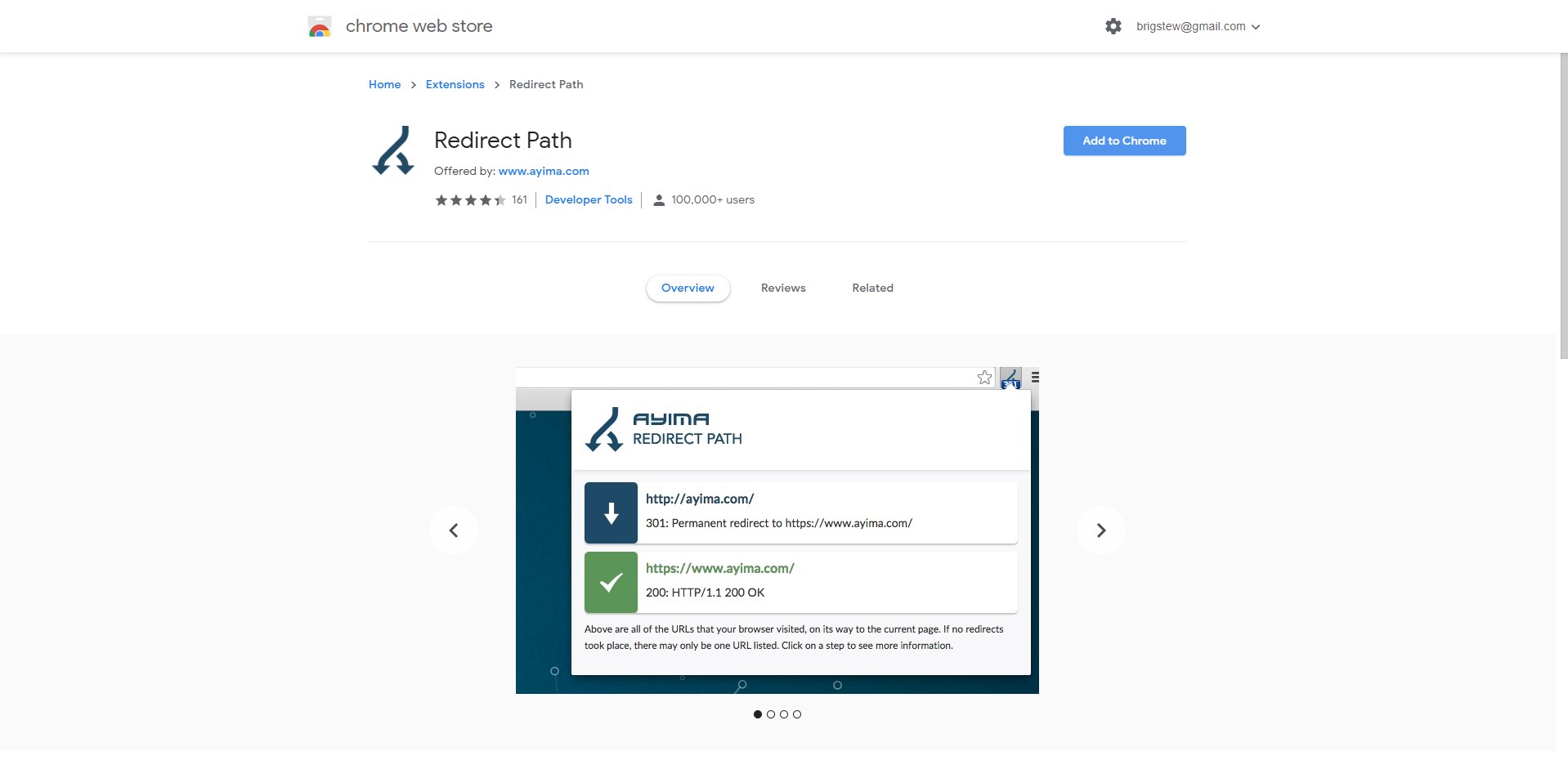Select the second carousel dot
Screen dimensions: 1568x765
[x=771, y=714]
